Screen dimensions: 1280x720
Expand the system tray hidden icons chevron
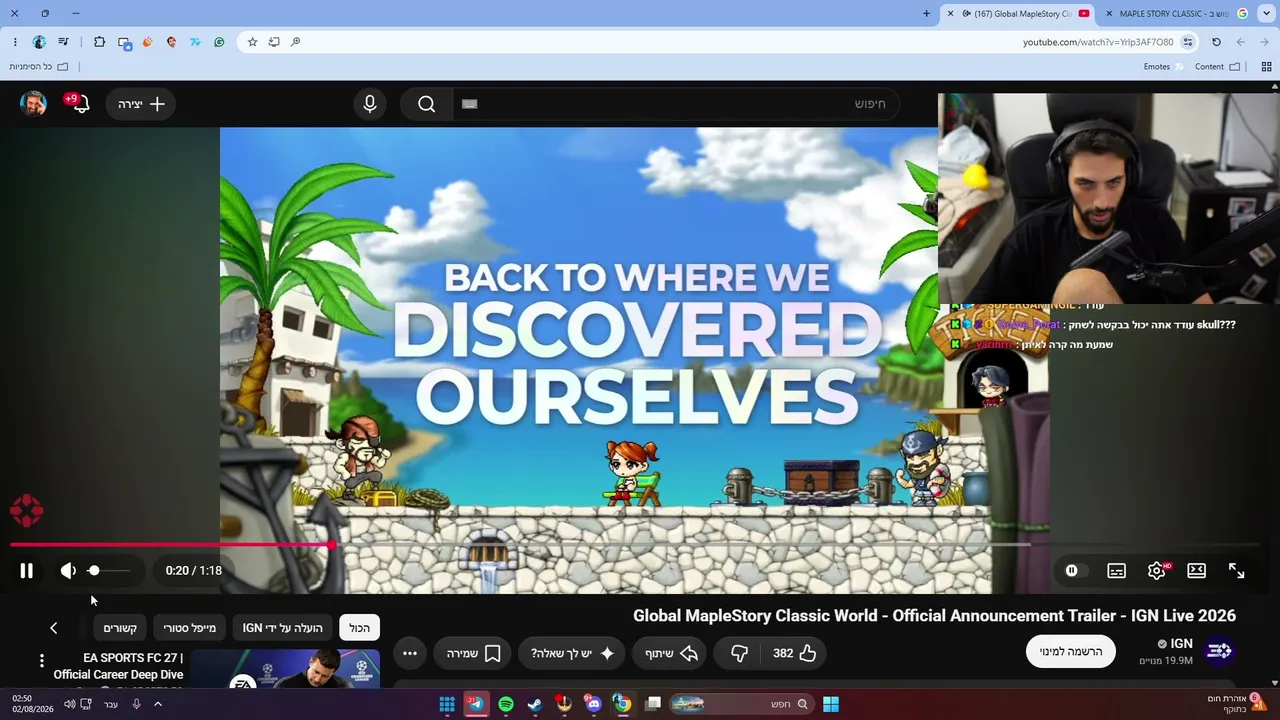point(157,704)
